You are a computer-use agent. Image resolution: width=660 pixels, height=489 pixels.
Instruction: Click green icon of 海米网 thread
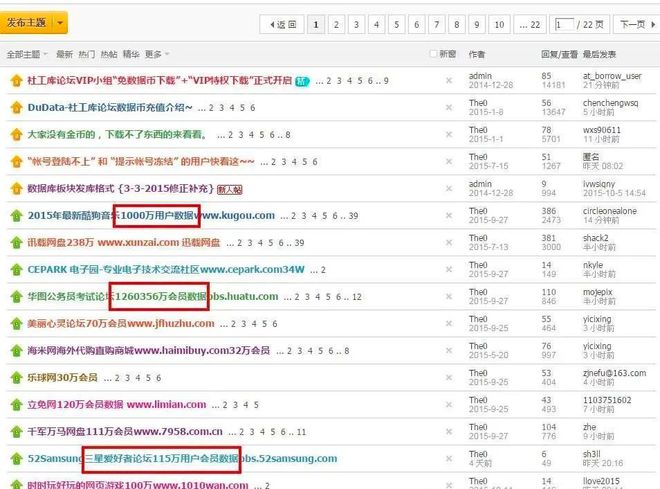click(x=16, y=351)
